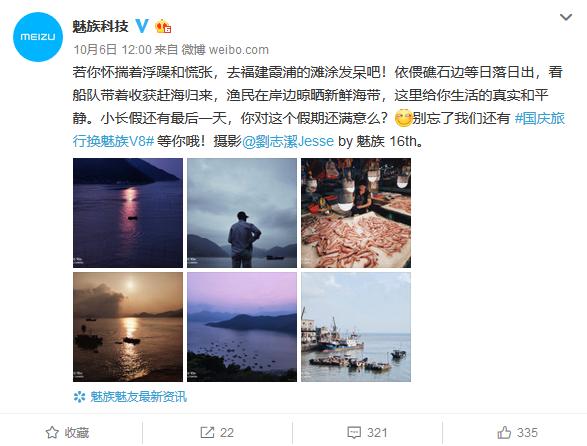
Task: View the purple sunset water reflection photo
Action: [128, 213]
